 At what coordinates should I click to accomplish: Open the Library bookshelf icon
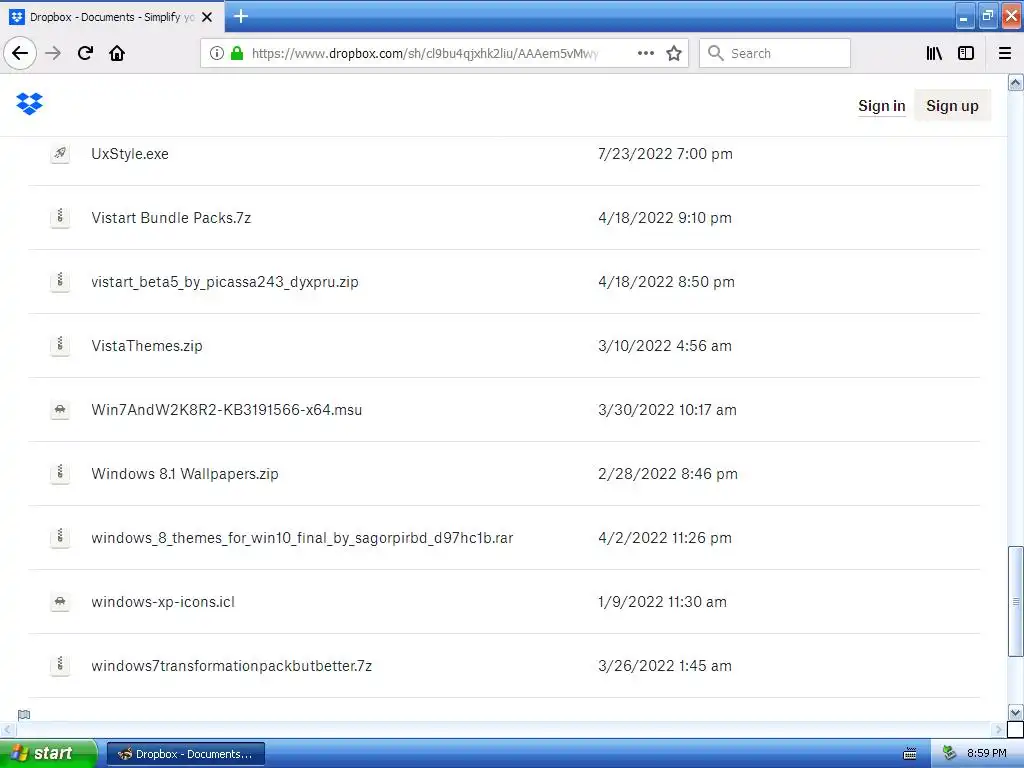tap(934, 53)
